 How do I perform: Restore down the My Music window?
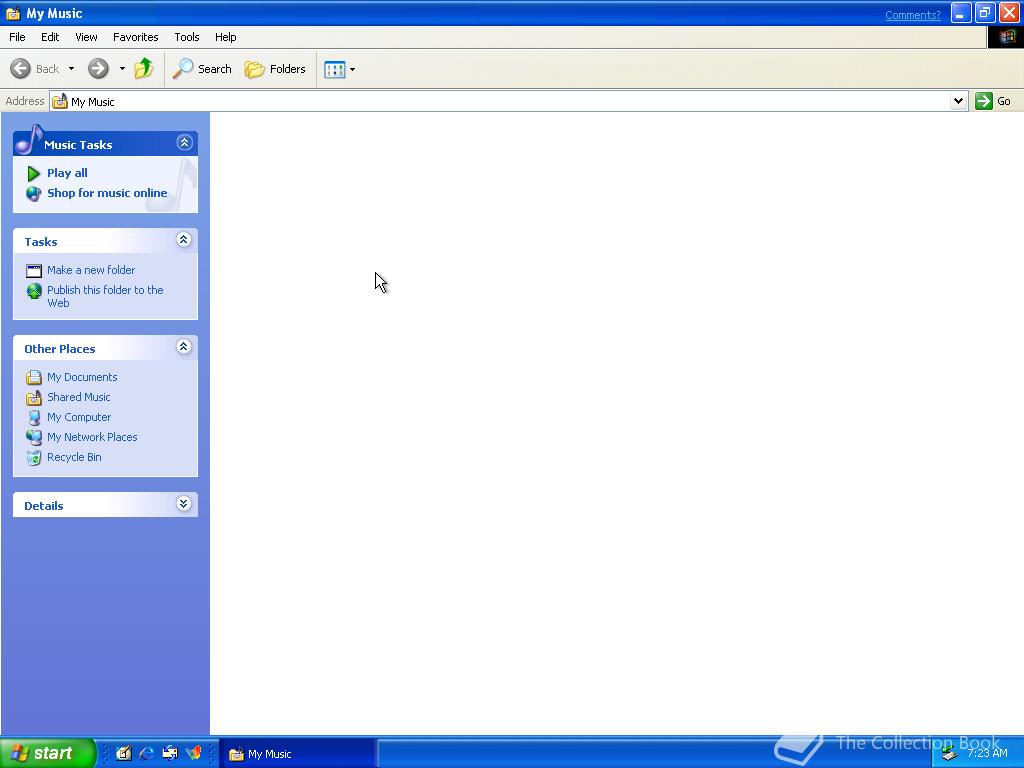(985, 13)
